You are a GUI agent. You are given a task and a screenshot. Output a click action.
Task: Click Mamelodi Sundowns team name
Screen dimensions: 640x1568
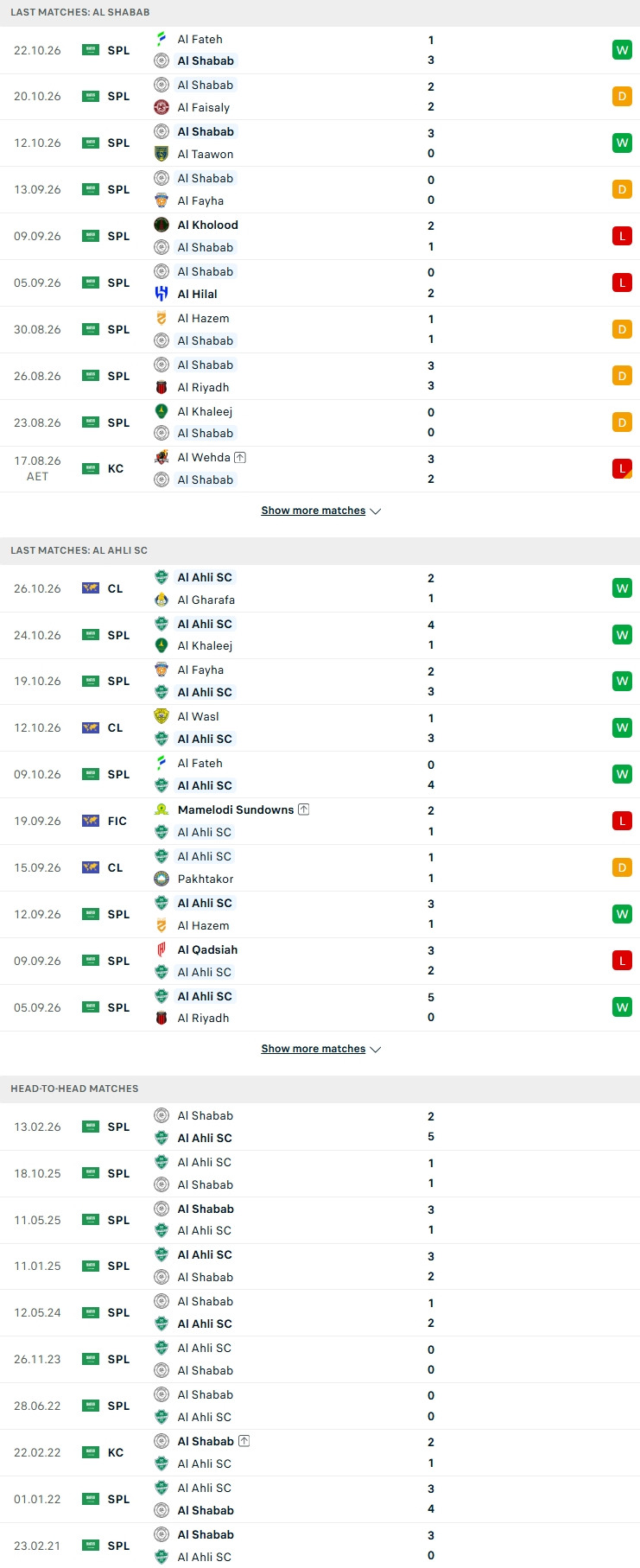point(236,809)
